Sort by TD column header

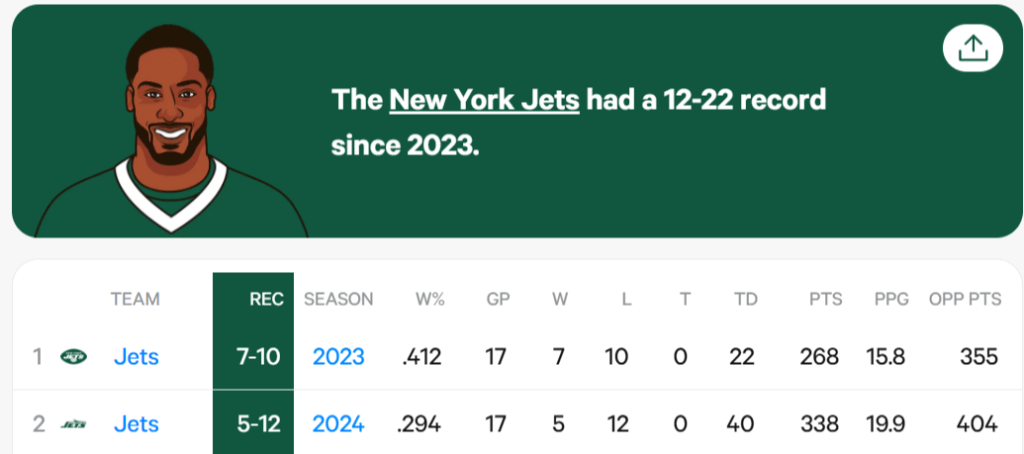click(744, 299)
